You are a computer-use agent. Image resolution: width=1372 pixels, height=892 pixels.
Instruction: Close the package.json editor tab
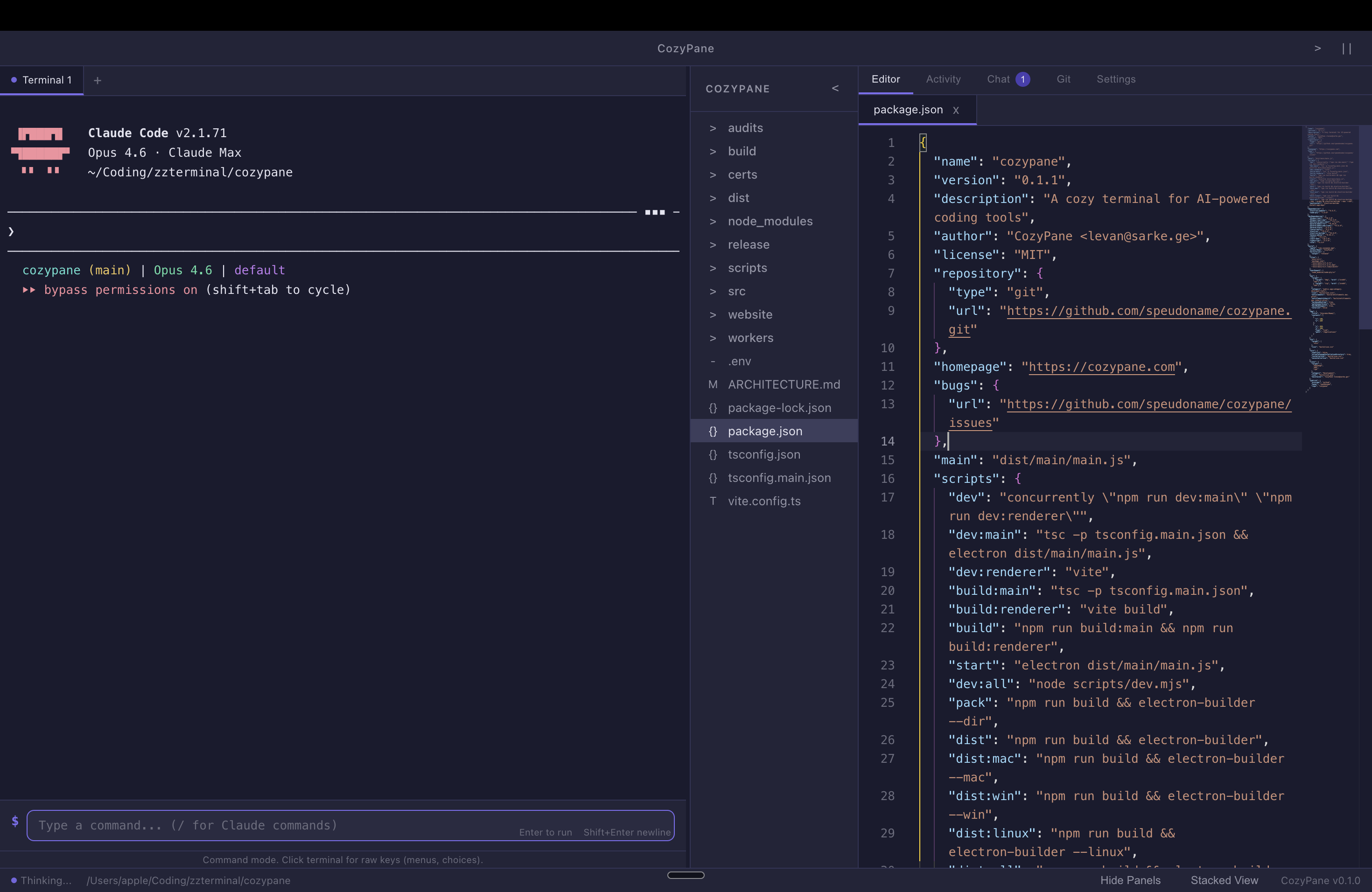956,110
